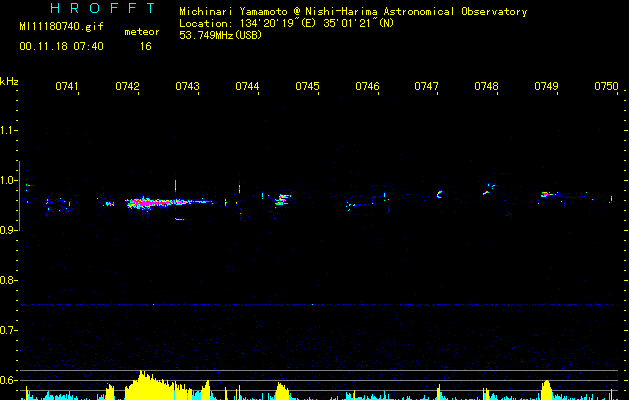The image size is (629, 400).
Task: Click the 53.749MHz(USB) frequency text
Action: click(221, 35)
